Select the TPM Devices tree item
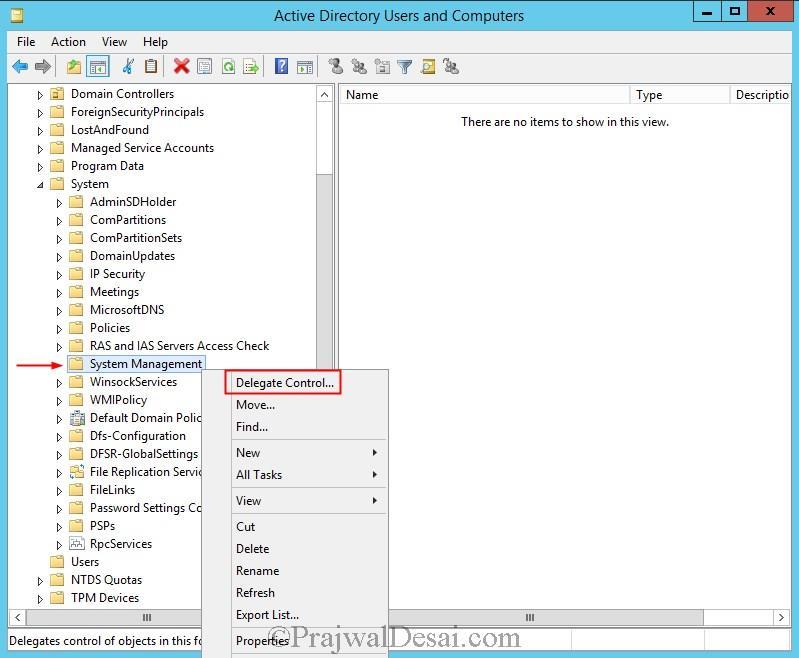The image size is (799, 658). (104, 598)
